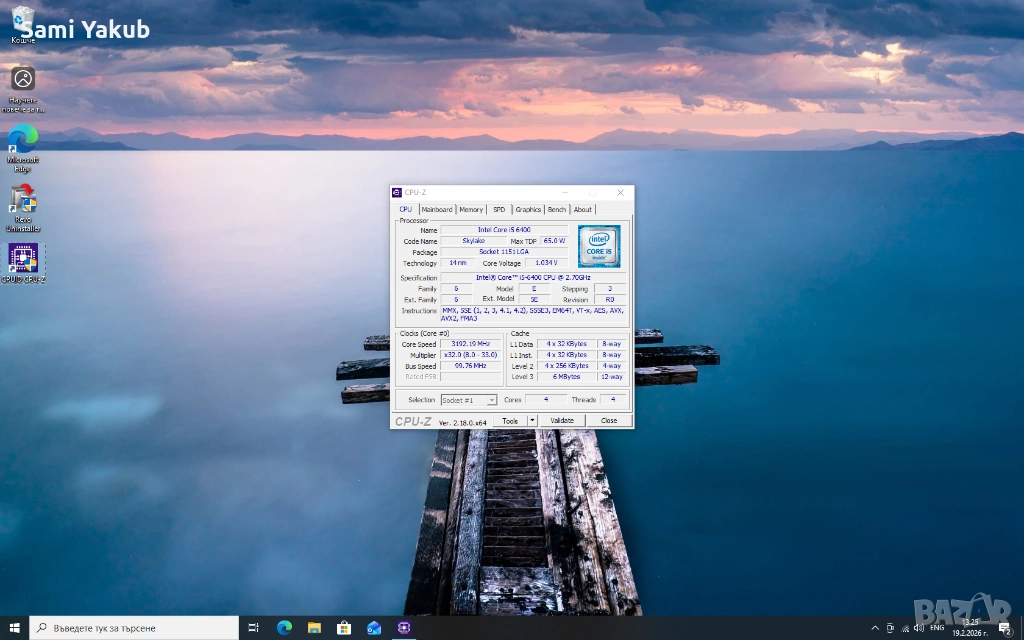Click the Tools button in CPU-Z
The width and height of the screenshot is (1024, 640).
click(510, 421)
